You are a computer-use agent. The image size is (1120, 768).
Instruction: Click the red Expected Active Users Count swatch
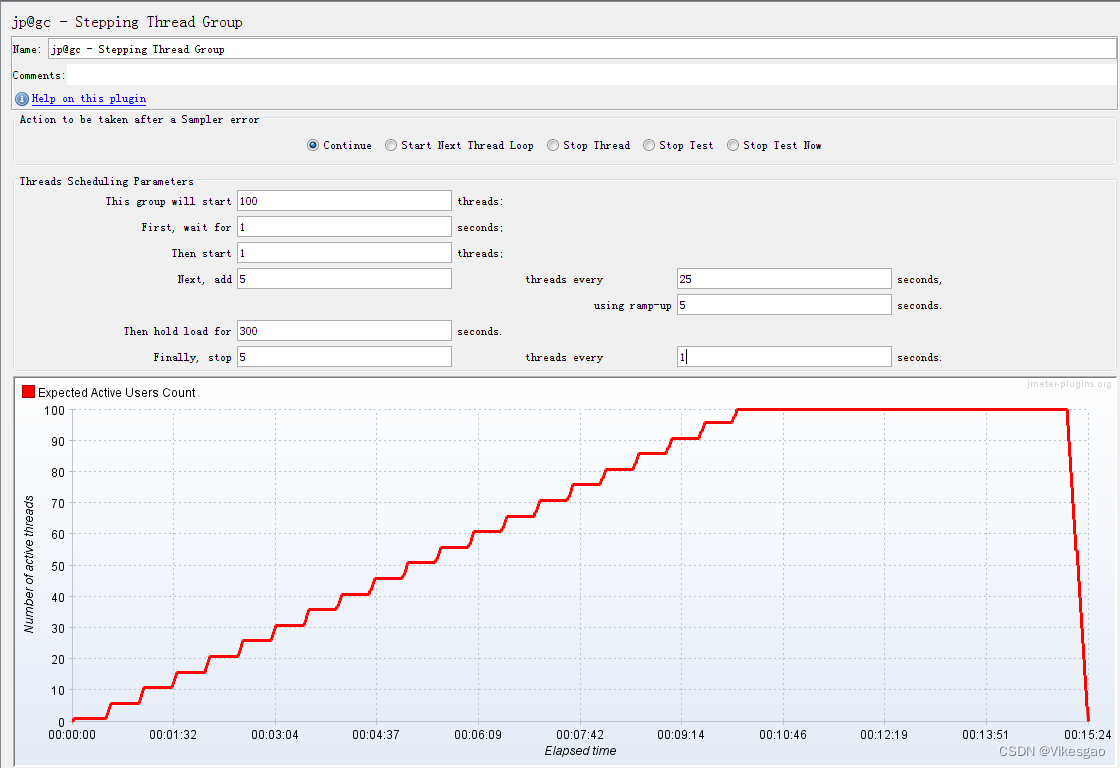click(29, 392)
